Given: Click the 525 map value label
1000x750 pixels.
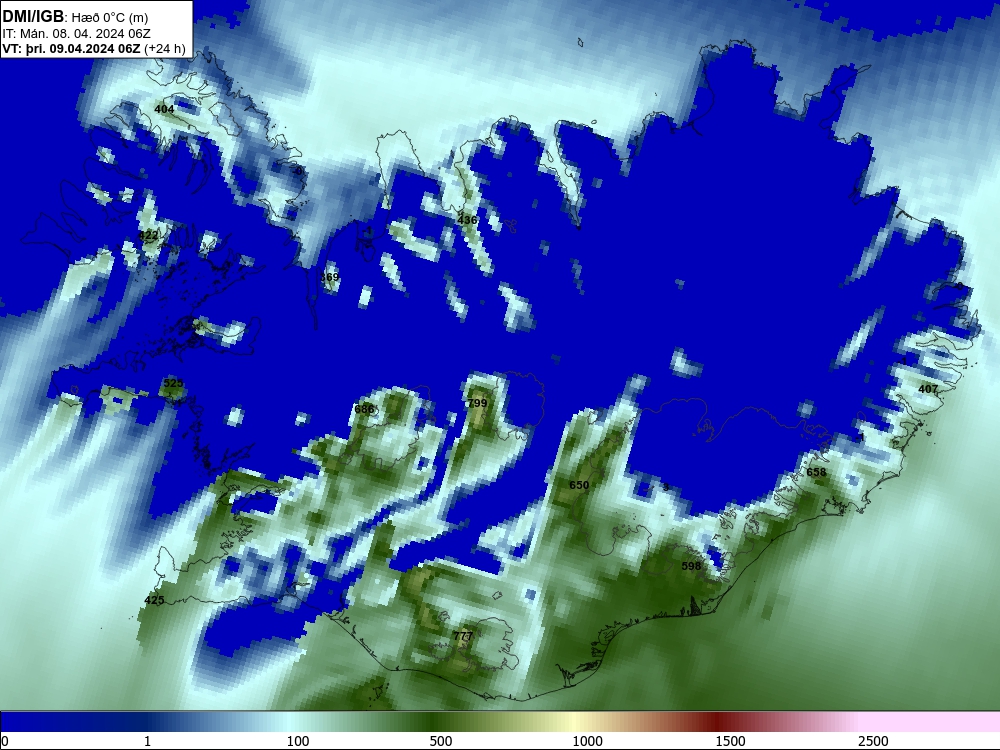Looking at the screenshot, I should click(x=173, y=383).
